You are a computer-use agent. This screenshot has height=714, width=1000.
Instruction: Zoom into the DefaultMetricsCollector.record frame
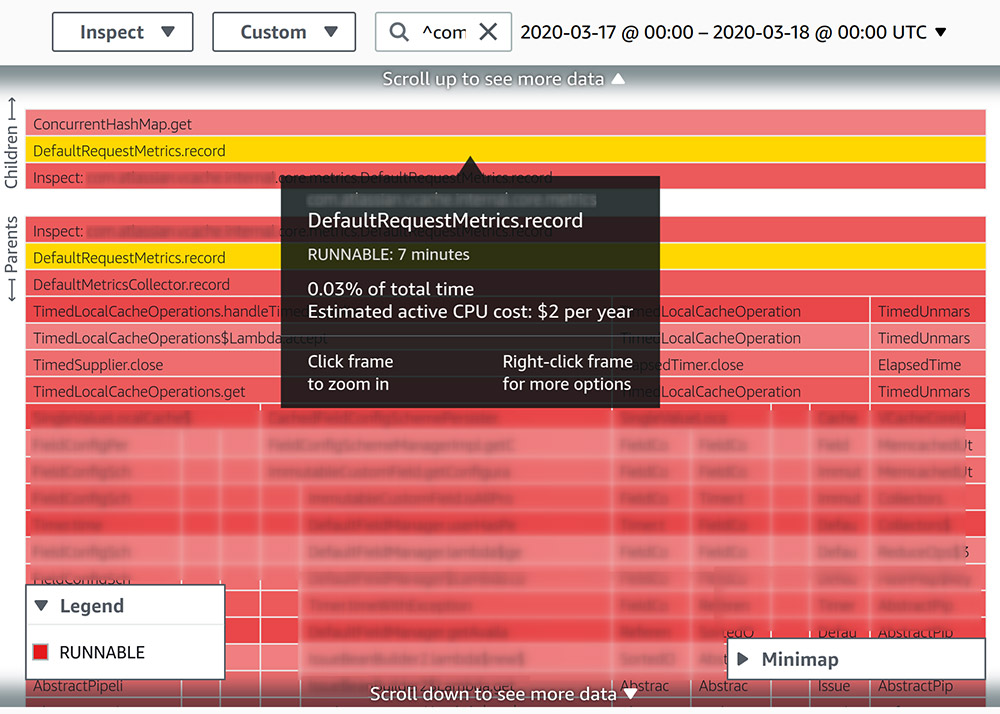(505, 284)
